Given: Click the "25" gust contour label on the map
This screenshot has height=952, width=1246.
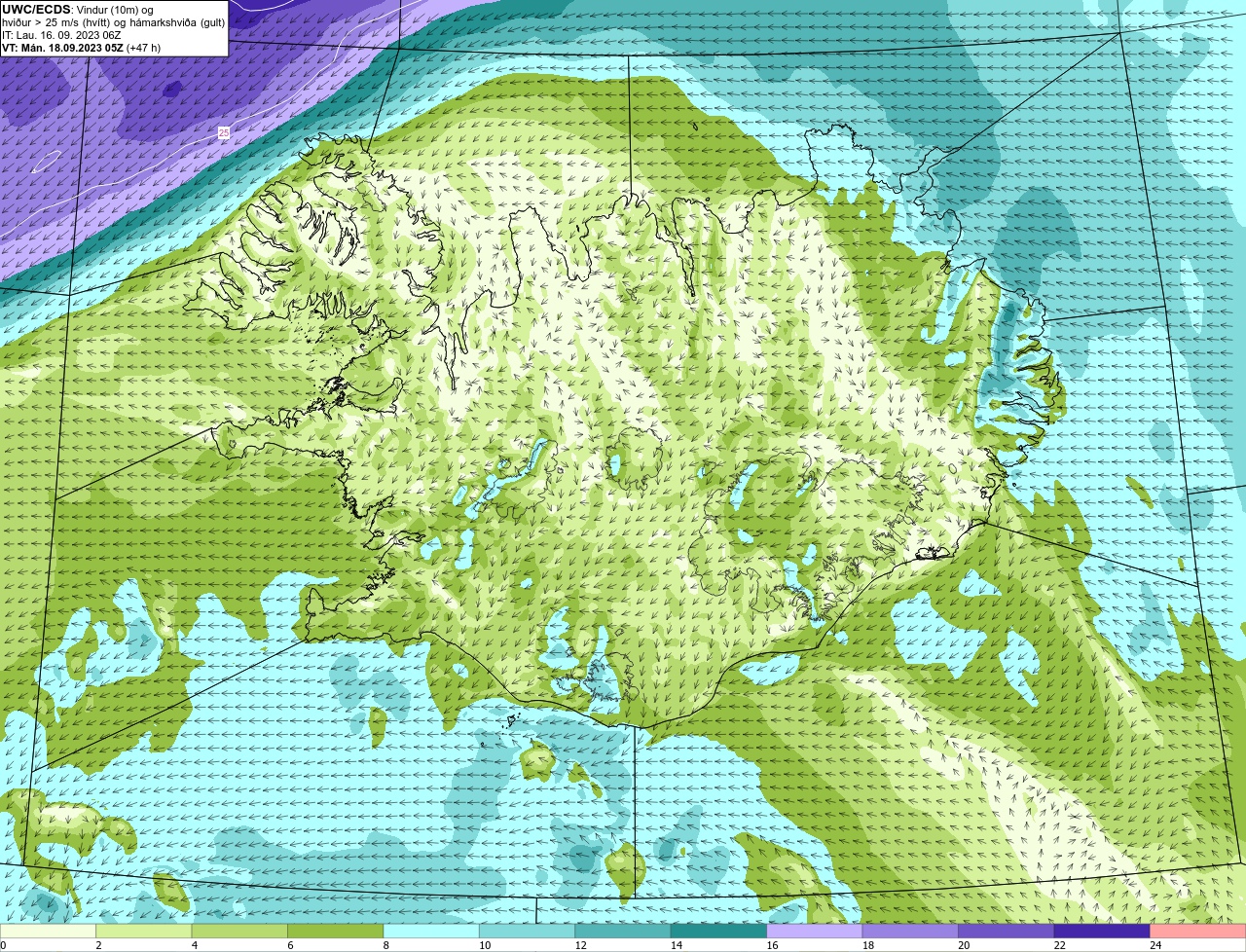Looking at the screenshot, I should [x=224, y=132].
